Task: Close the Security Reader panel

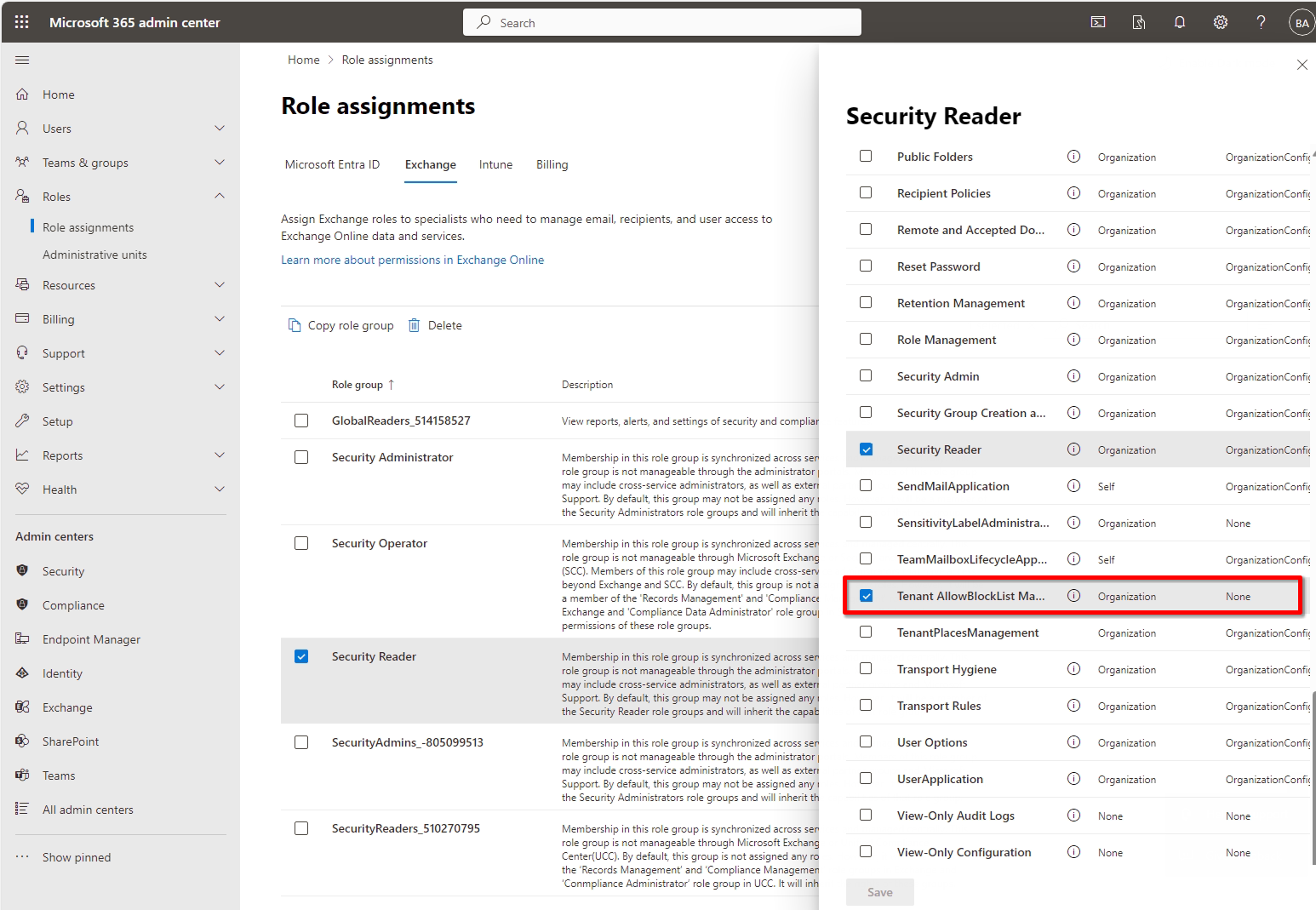Action: pos(1302,65)
